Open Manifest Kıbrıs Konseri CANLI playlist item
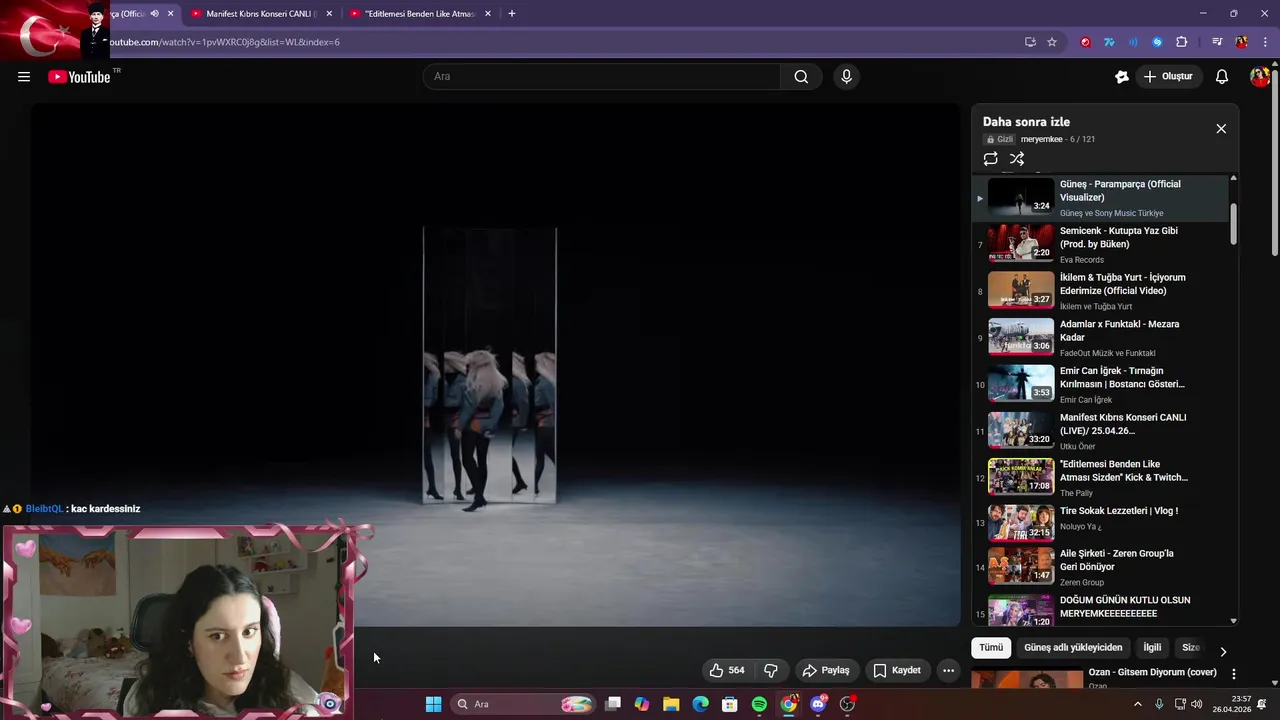This screenshot has height=720, width=1280. click(x=1100, y=431)
